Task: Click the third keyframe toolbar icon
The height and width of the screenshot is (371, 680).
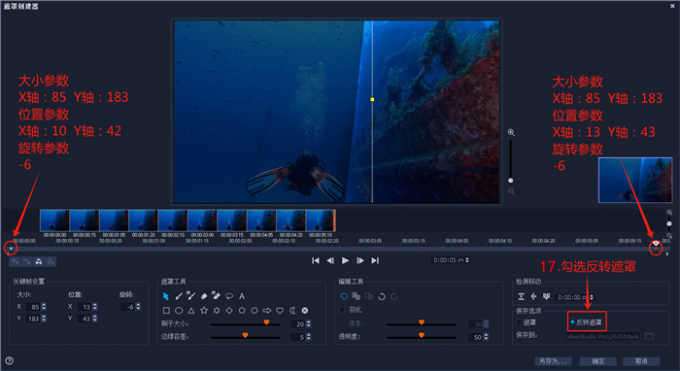Action: tap(39, 261)
